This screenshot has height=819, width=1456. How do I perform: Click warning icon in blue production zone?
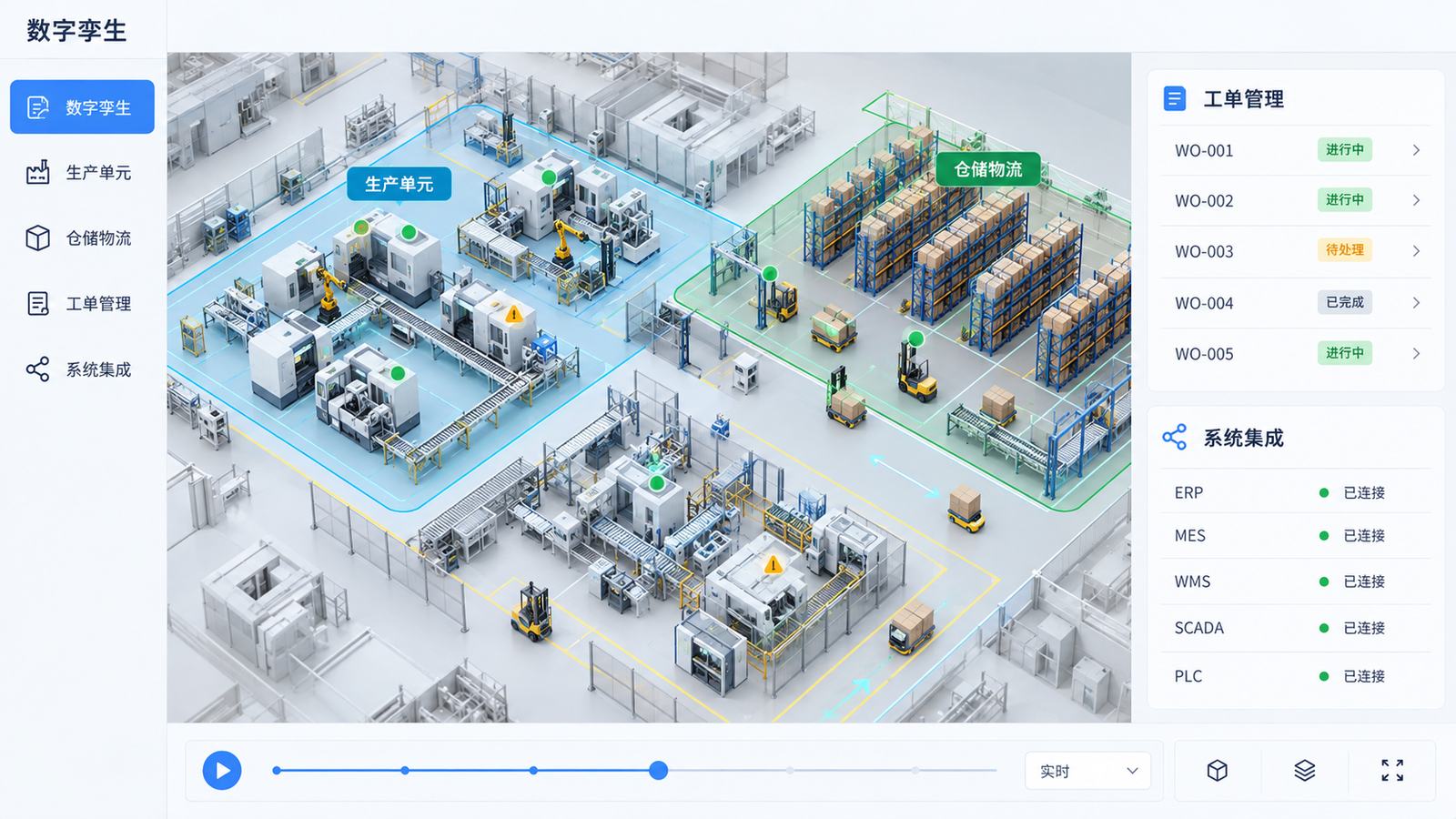pos(514,315)
